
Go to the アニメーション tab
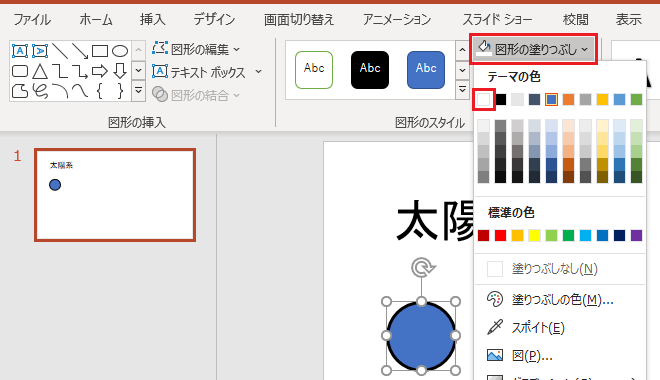click(x=397, y=19)
